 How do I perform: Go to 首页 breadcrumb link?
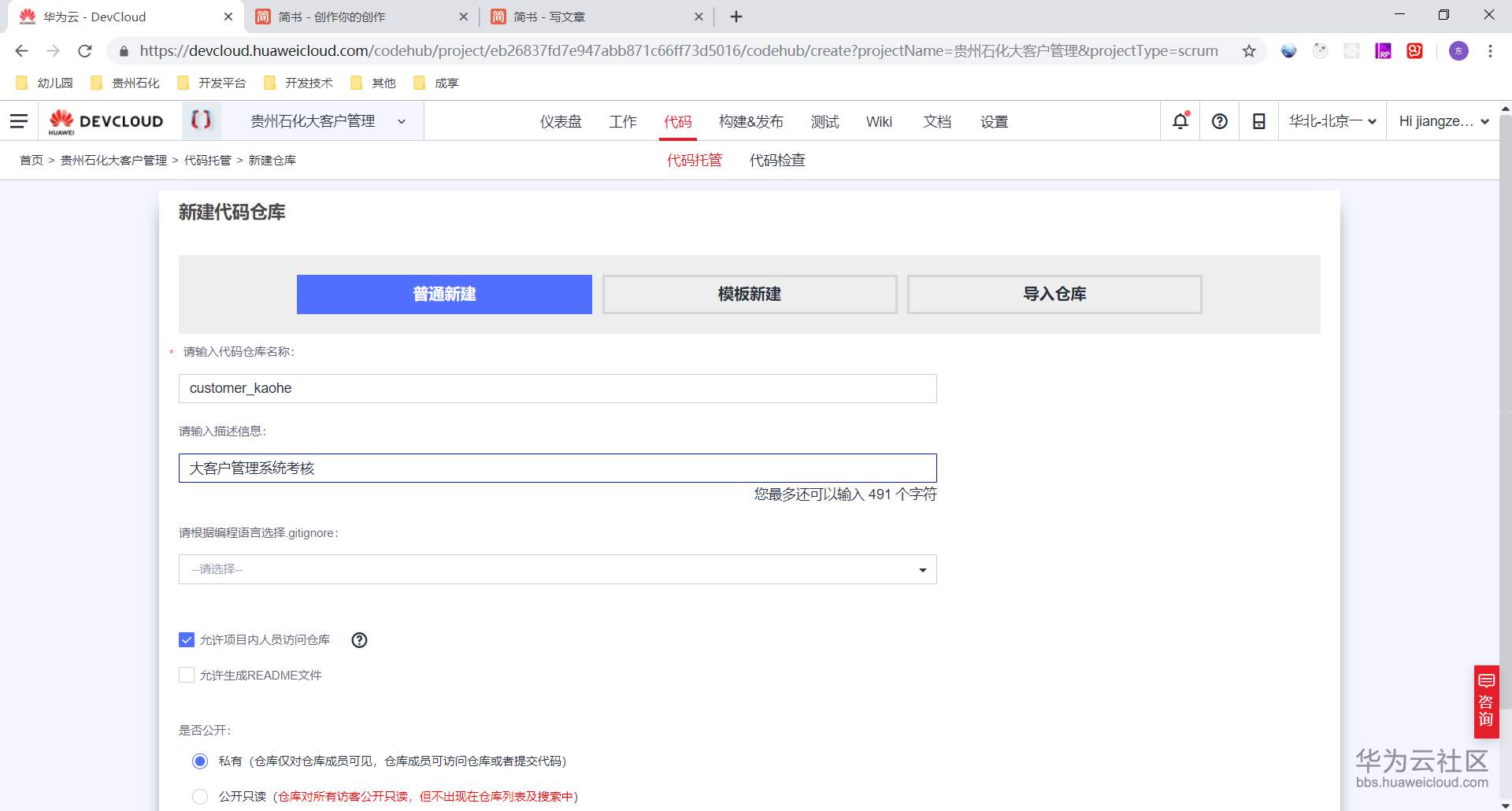31,161
